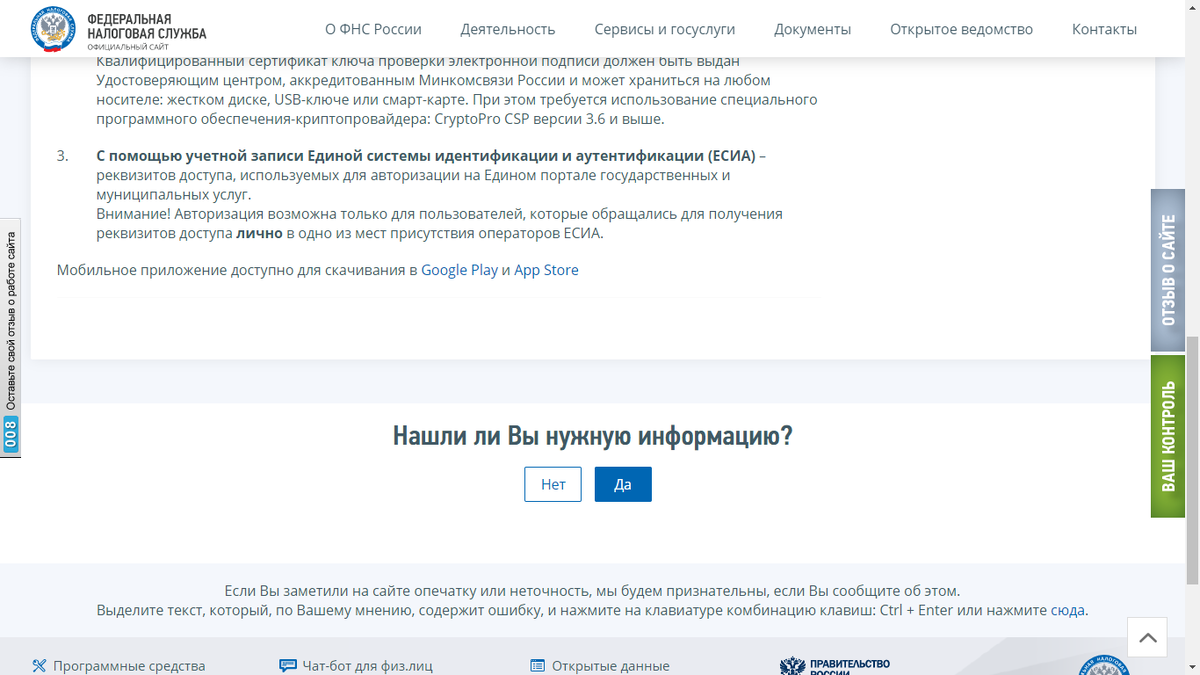This screenshot has height=675, width=1200.
Task: Open the Ваш контроль side panel
Action: 1166,440
